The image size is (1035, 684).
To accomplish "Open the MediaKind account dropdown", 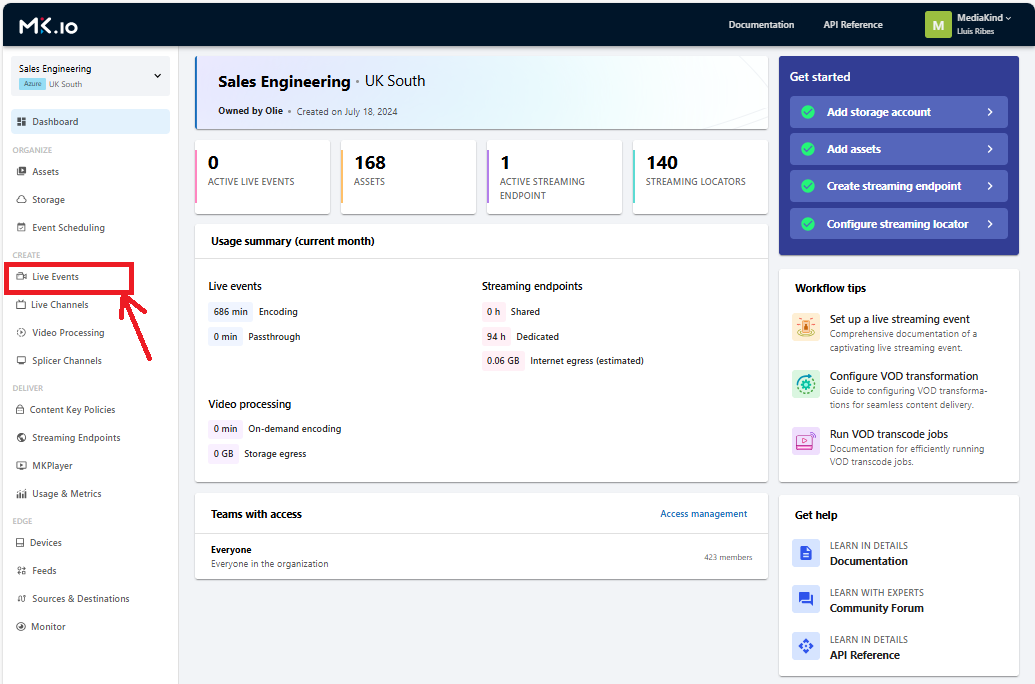I will 984,24.
